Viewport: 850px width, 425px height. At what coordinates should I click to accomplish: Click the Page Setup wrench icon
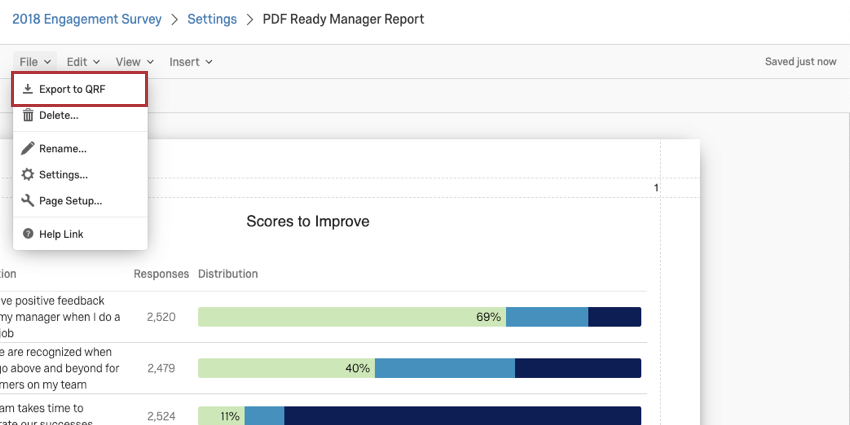28,201
